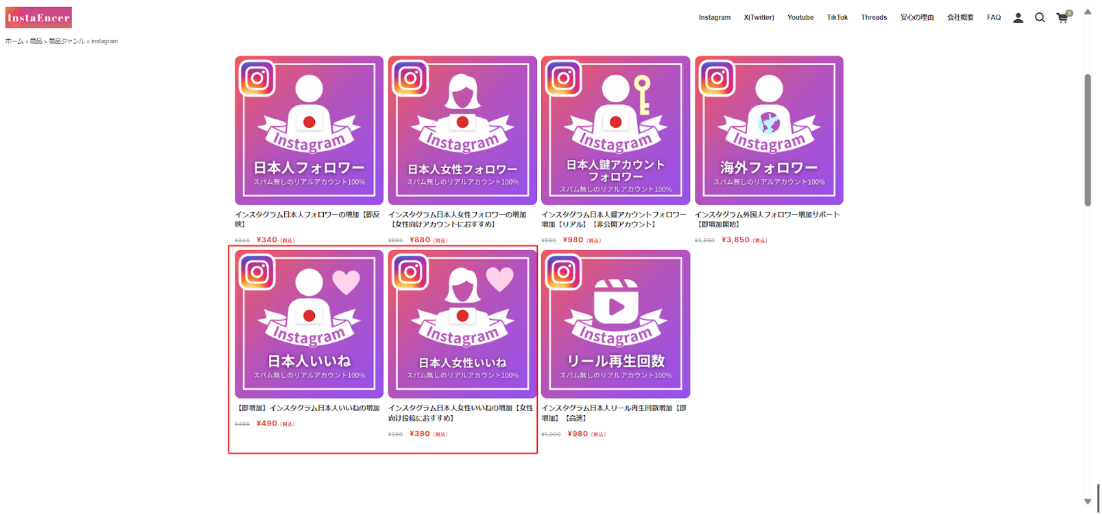The image size is (1102, 515).
Task: Open title インスタグラム外国人フォロワー増加サポート
Action: point(769,219)
